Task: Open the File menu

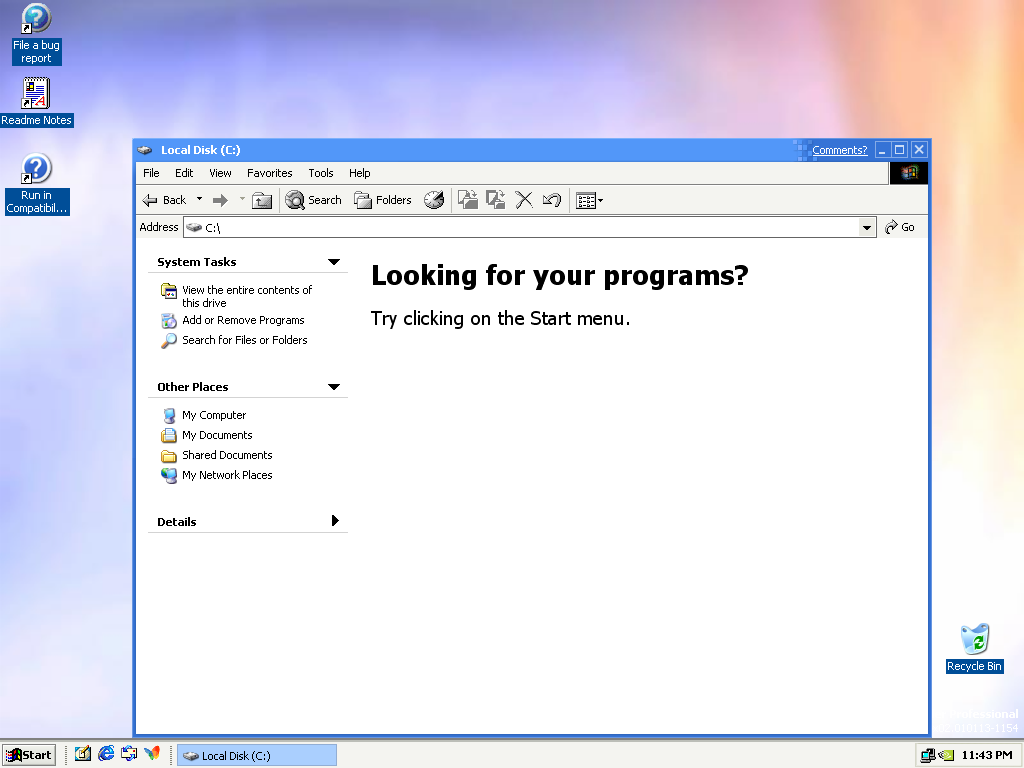Action: (152, 173)
